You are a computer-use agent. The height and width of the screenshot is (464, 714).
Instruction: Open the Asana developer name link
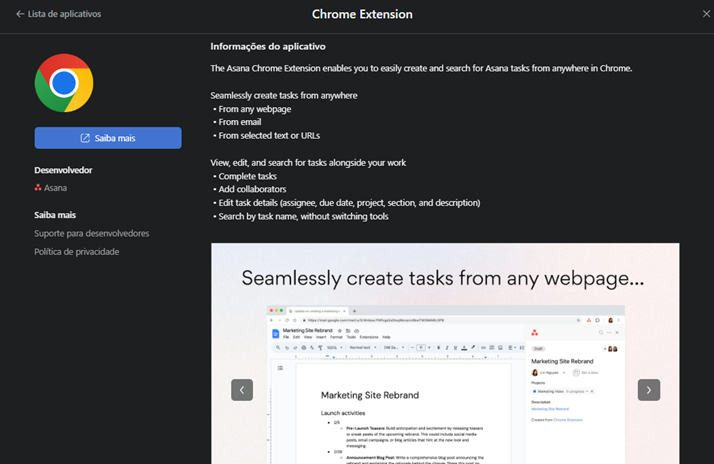[55, 187]
